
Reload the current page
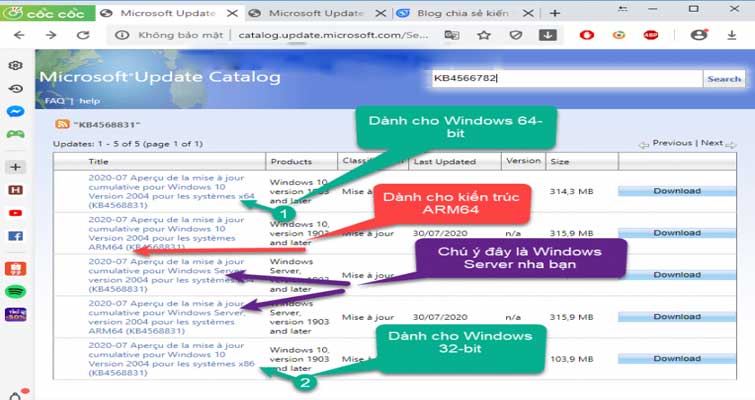tap(83, 35)
